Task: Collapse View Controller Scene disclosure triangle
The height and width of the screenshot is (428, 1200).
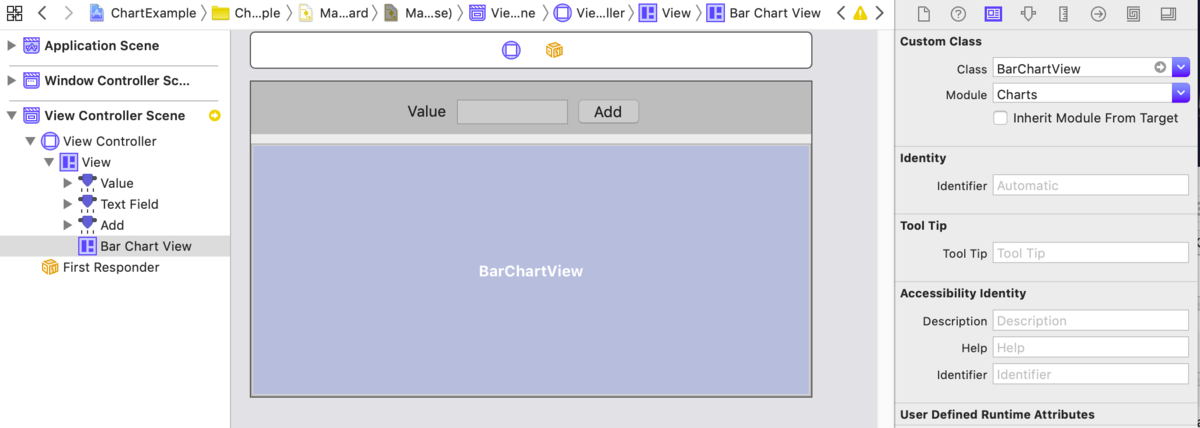Action: coord(12,116)
